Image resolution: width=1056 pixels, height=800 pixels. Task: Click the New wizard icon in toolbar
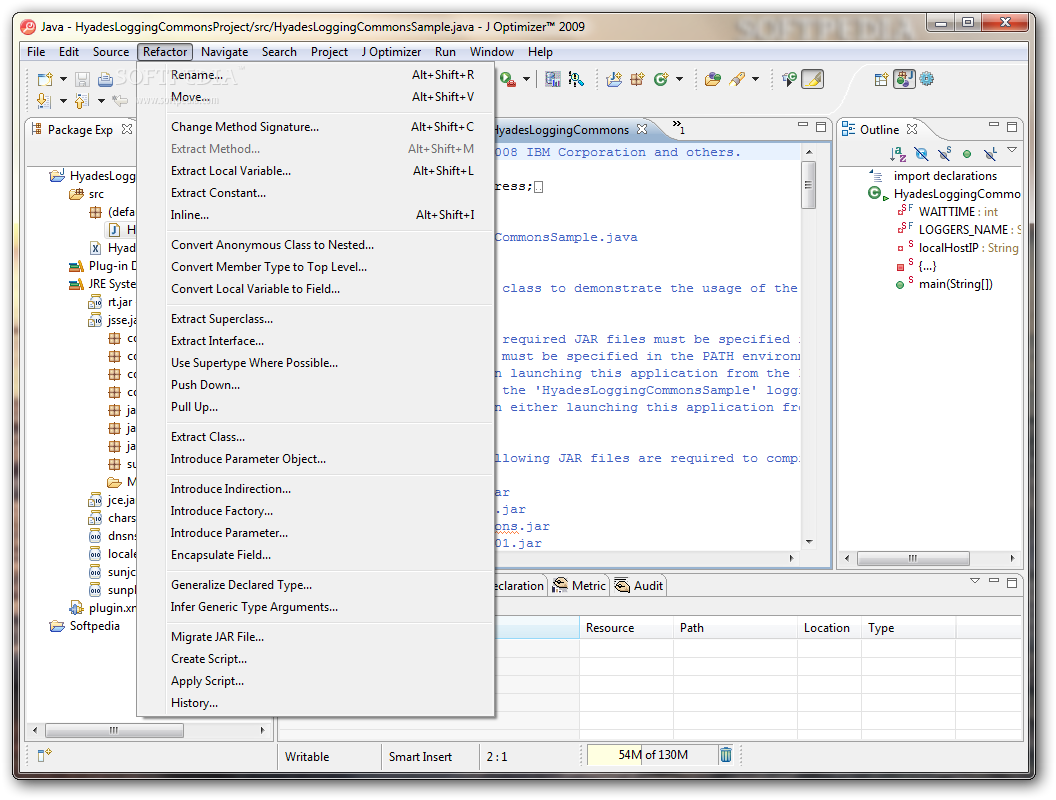coord(44,79)
